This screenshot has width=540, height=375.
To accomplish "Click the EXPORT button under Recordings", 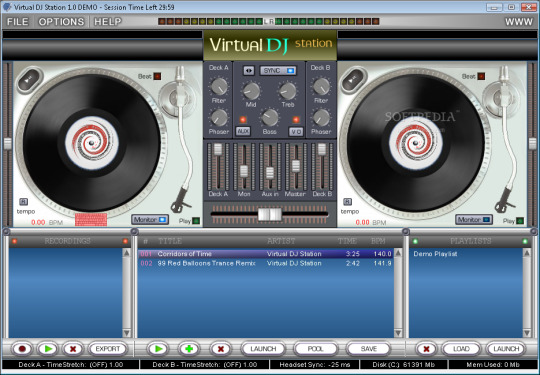I will coord(107,349).
